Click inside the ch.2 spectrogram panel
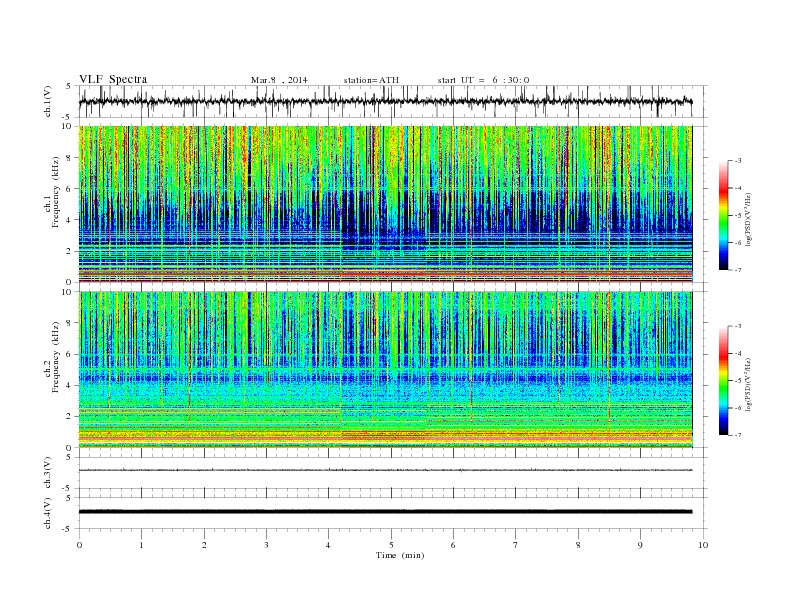The width and height of the screenshot is (792, 612). (x=386, y=369)
